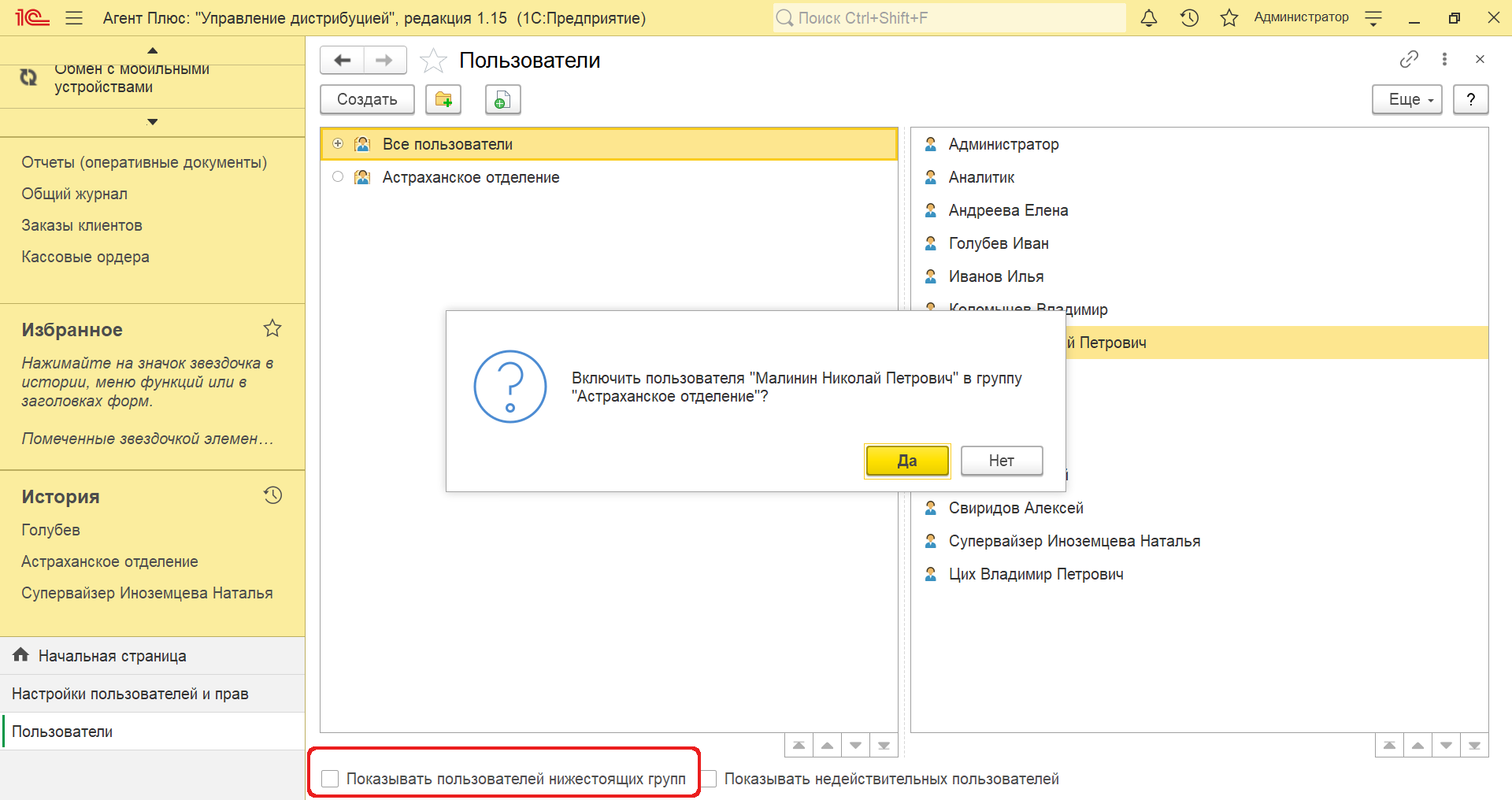Open Настройки пользователей и прав tab
Image resolution: width=1512 pixels, height=800 pixels.
[x=130, y=694]
